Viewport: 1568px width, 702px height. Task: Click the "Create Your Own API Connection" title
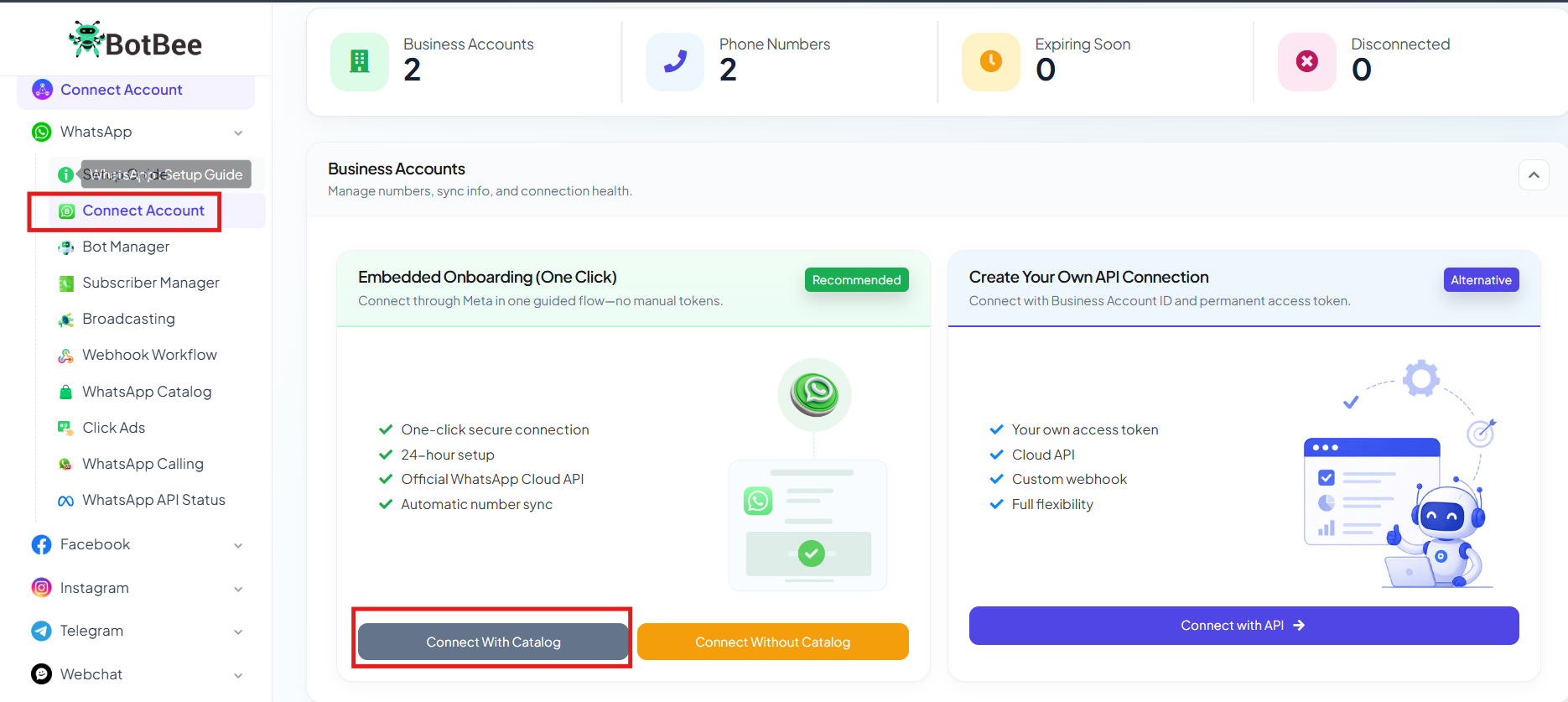tap(1089, 277)
